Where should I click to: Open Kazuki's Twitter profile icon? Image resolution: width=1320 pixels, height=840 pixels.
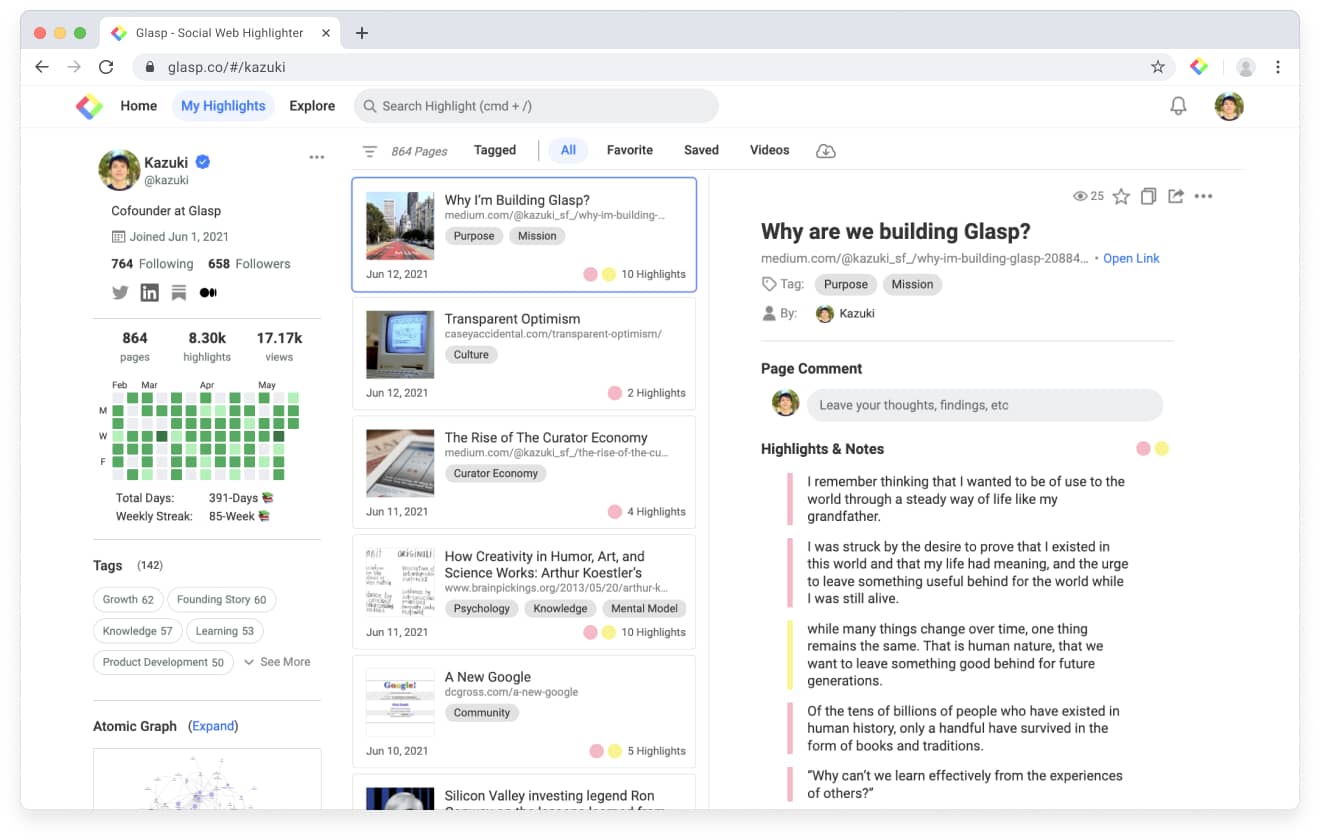(120, 293)
